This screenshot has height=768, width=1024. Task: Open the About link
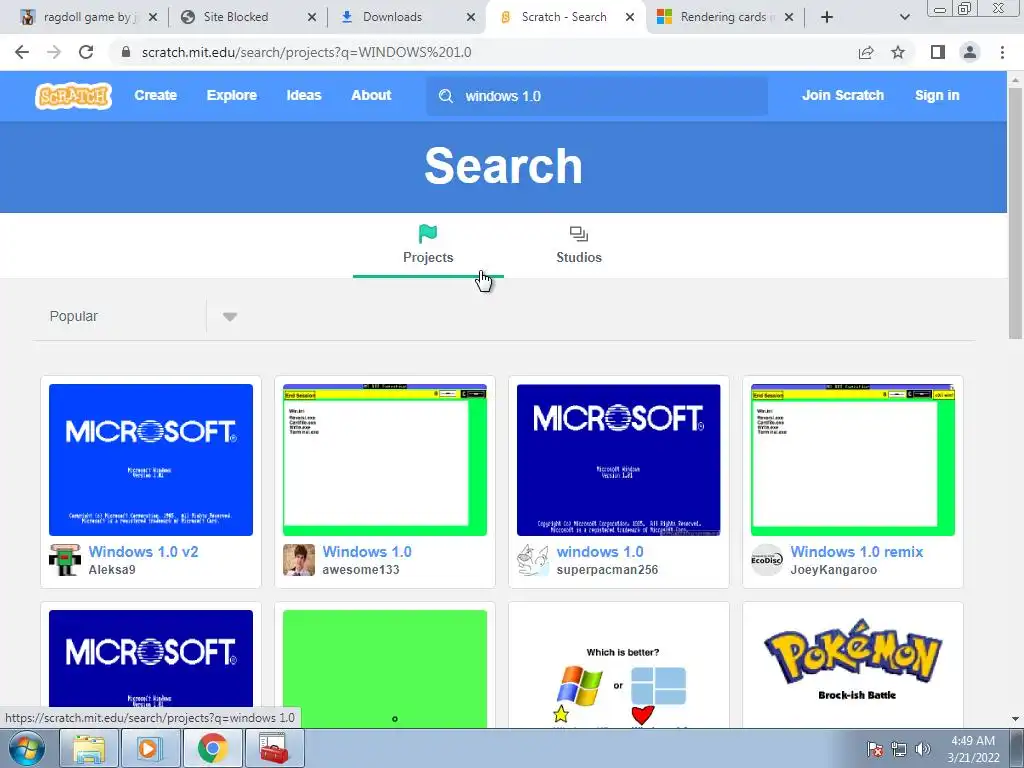tap(371, 95)
